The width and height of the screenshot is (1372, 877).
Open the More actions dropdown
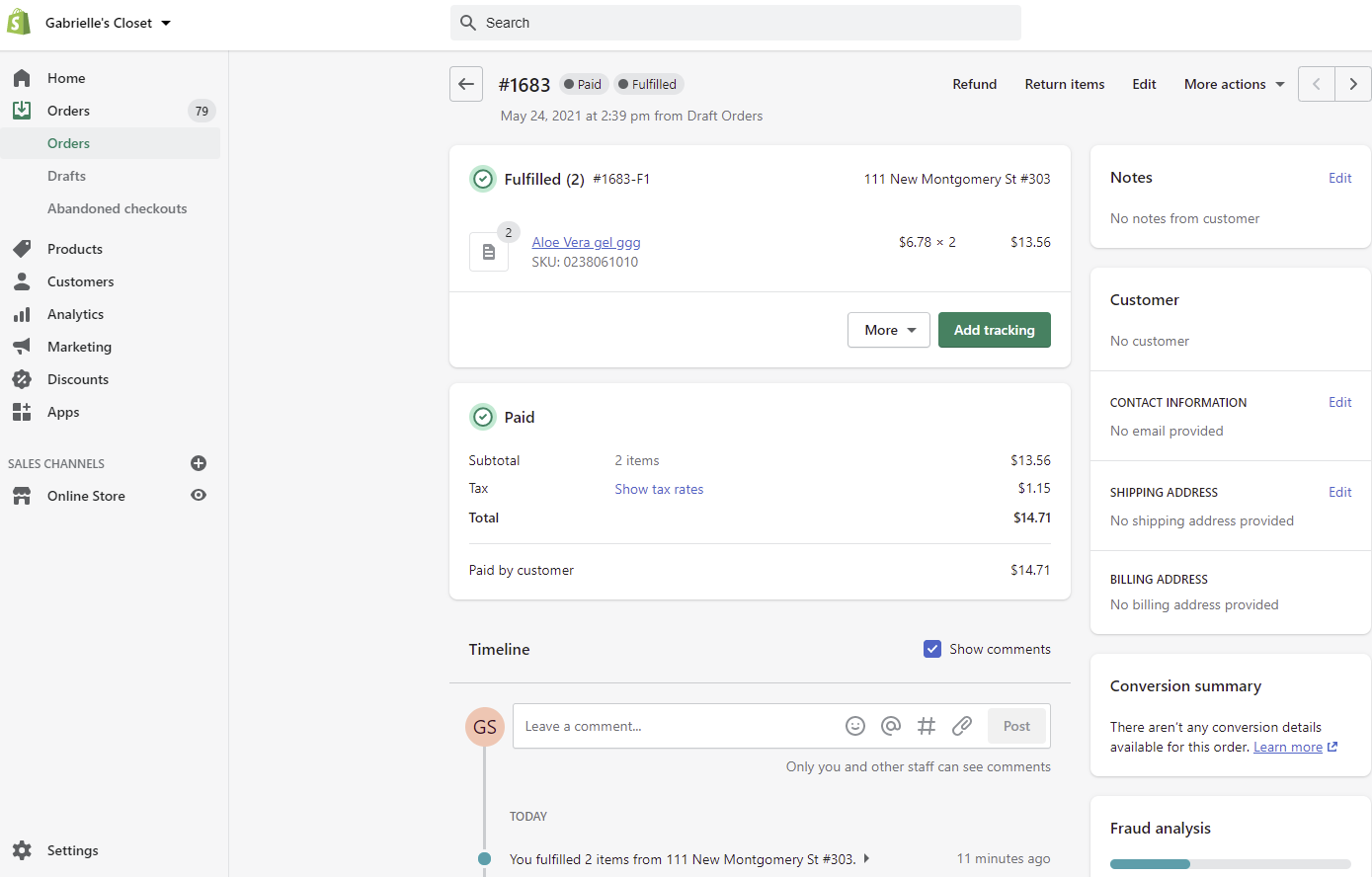[1234, 84]
